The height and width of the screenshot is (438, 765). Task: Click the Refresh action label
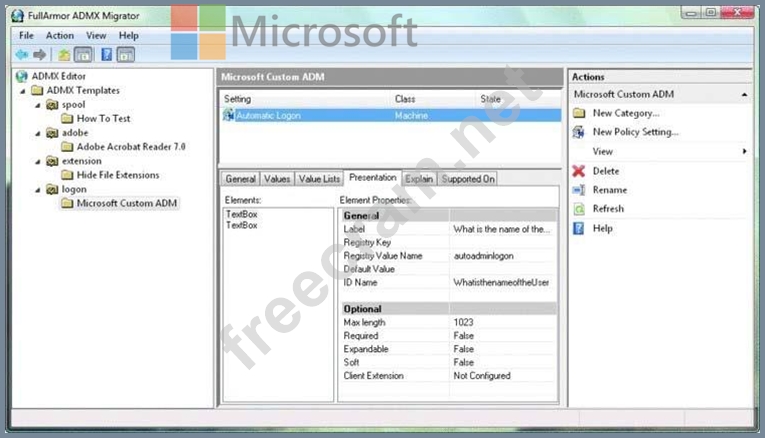point(608,209)
